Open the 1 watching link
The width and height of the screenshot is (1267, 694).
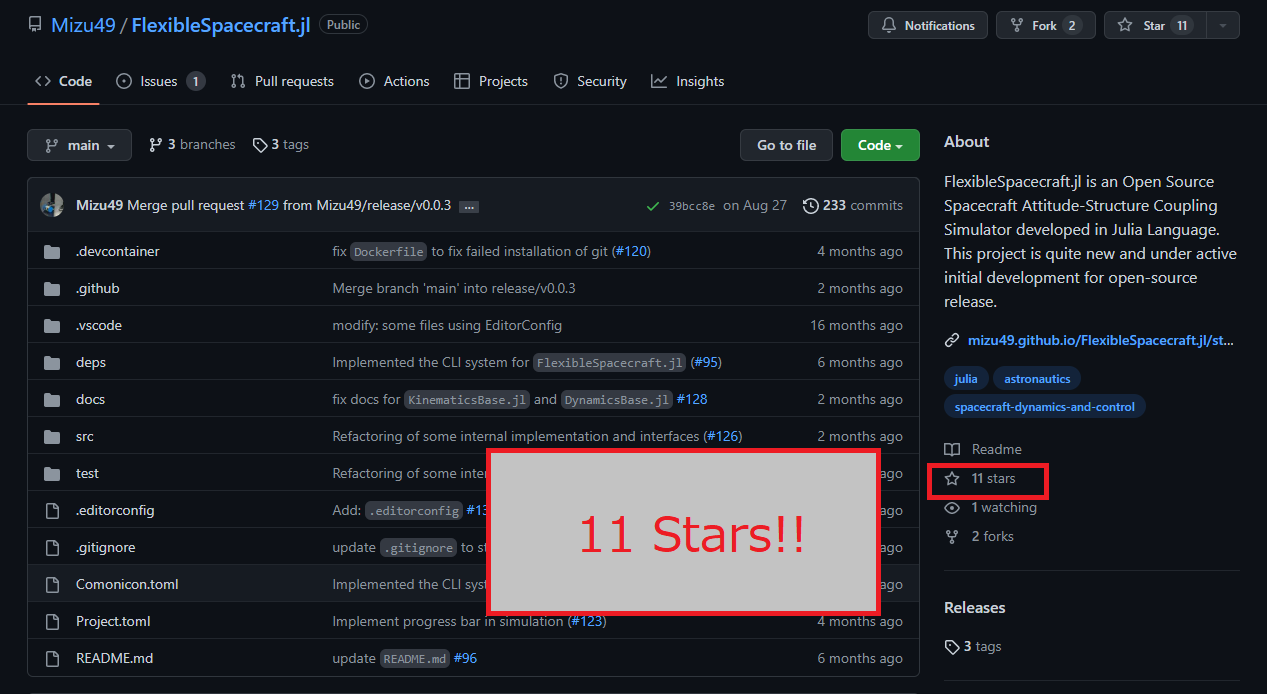991,507
